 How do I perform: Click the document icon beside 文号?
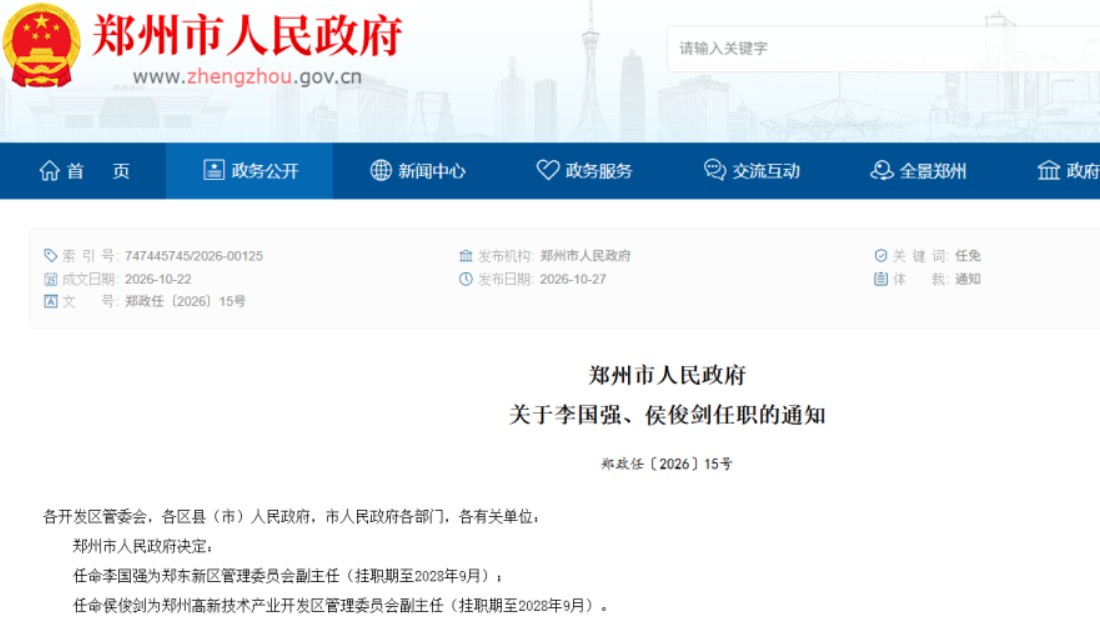pos(51,302)
